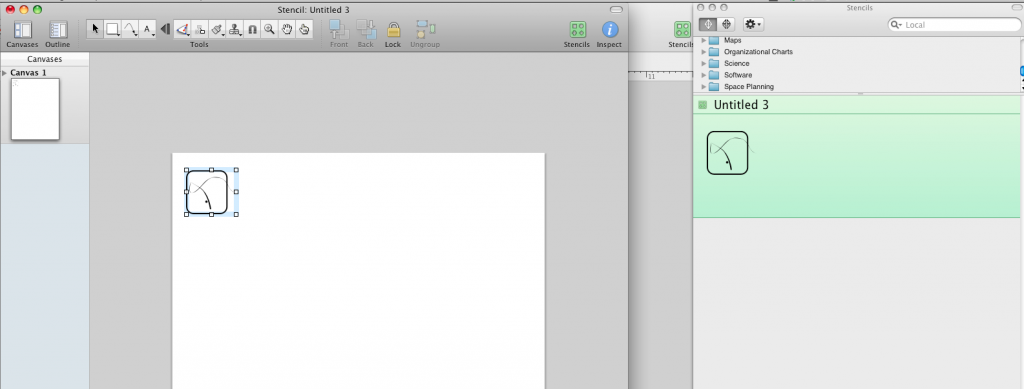Screen dimensions: 1024x389
Task: Show the Outline view
Action: tap(57, 34)
